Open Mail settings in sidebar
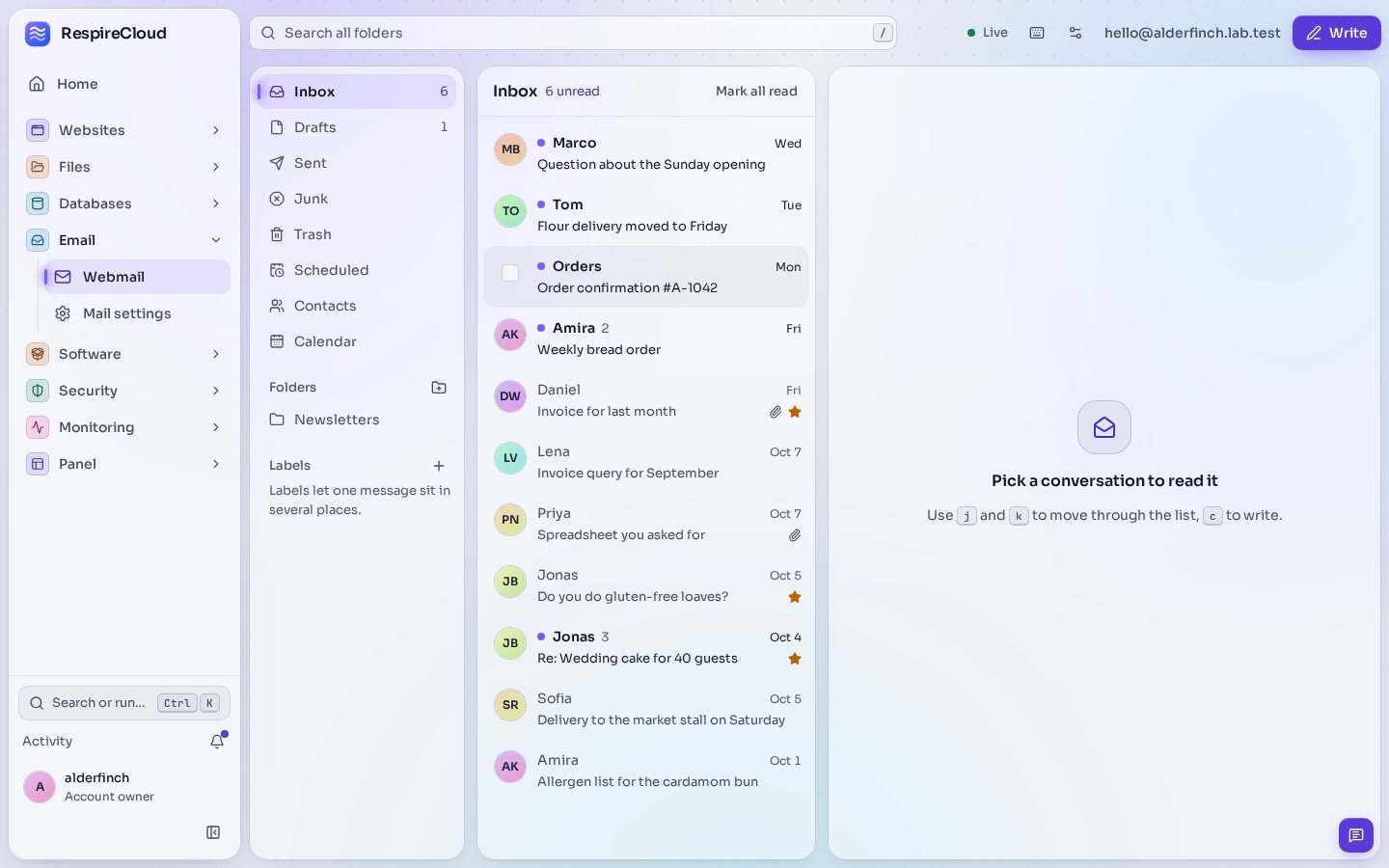1389x868 pixels. 136,313
